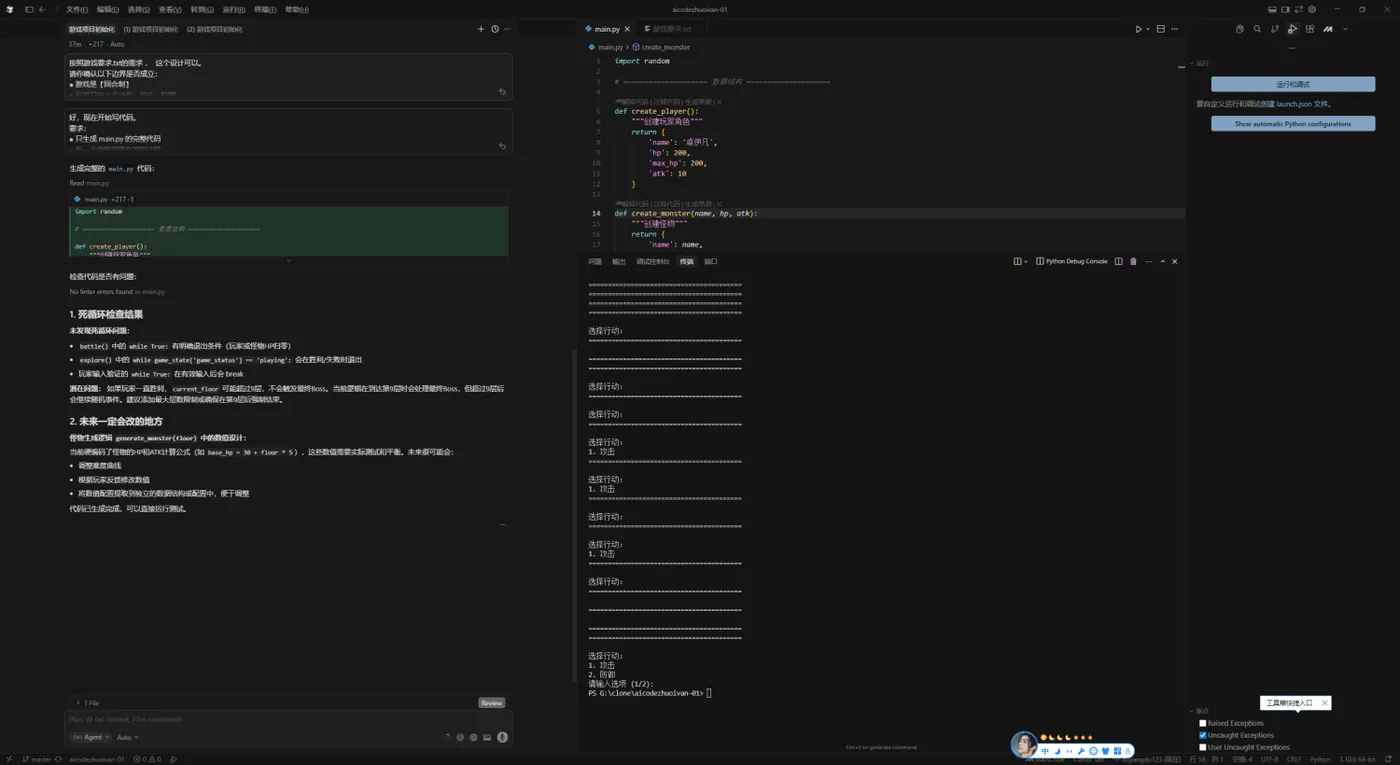This screenshot has height=765, width=1400.
Task: Open the terminal launch profile dropdown
Action: 1026,261
